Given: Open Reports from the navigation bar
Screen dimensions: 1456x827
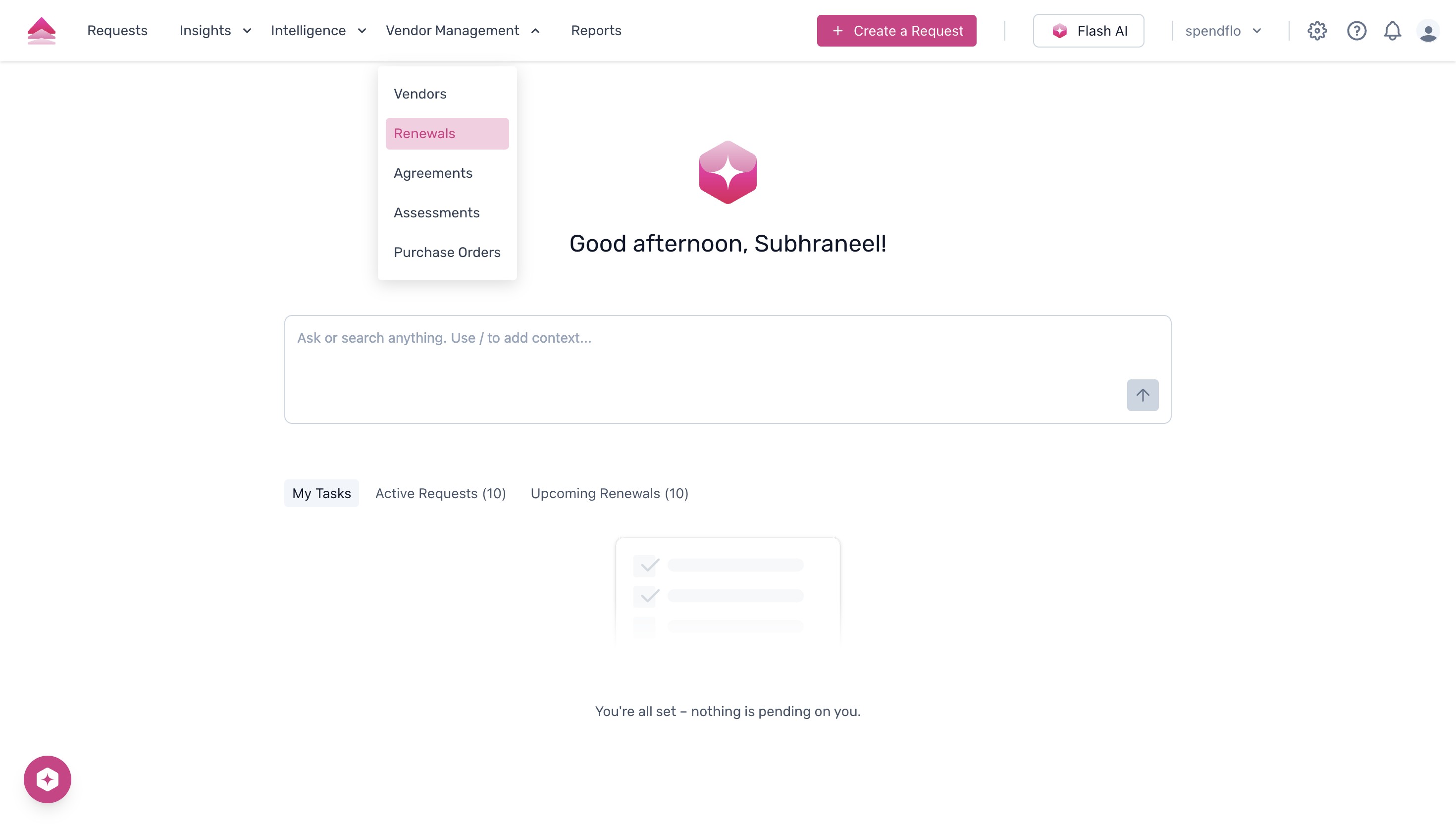Looking at the screenshot, I should pyautogui.click(x=596, y=31).
